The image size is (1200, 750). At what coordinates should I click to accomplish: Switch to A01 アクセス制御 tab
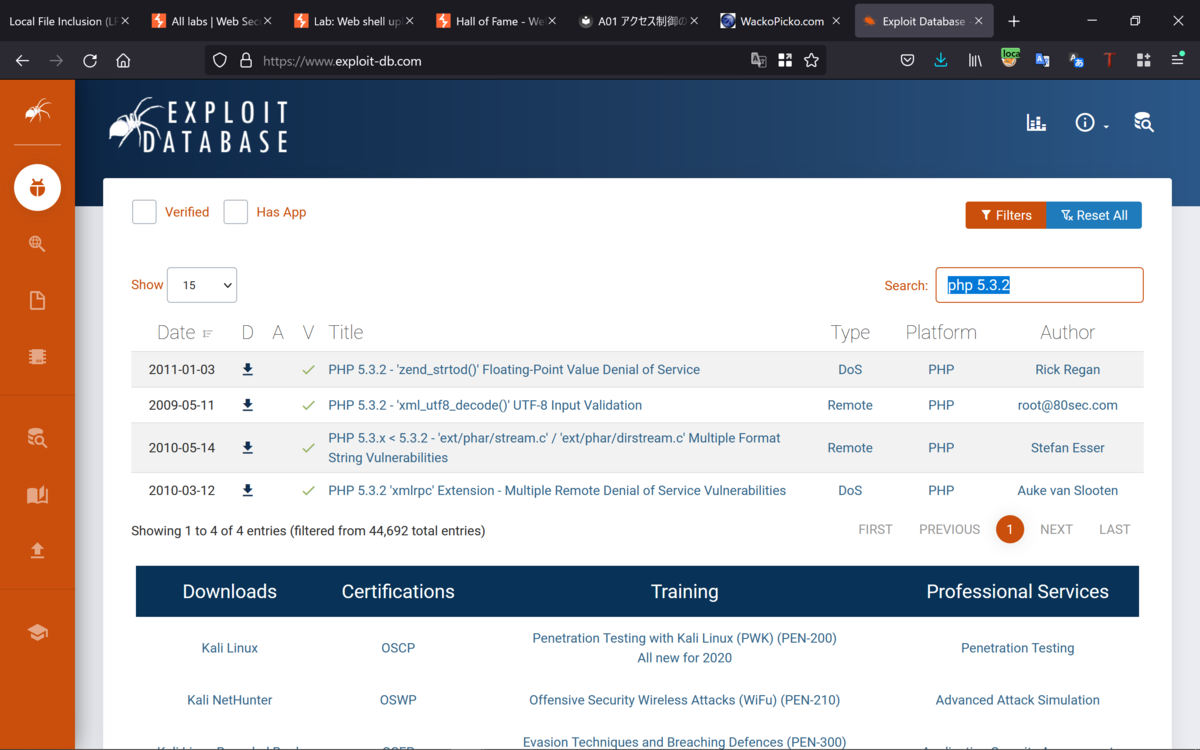[x=637, y=21]
